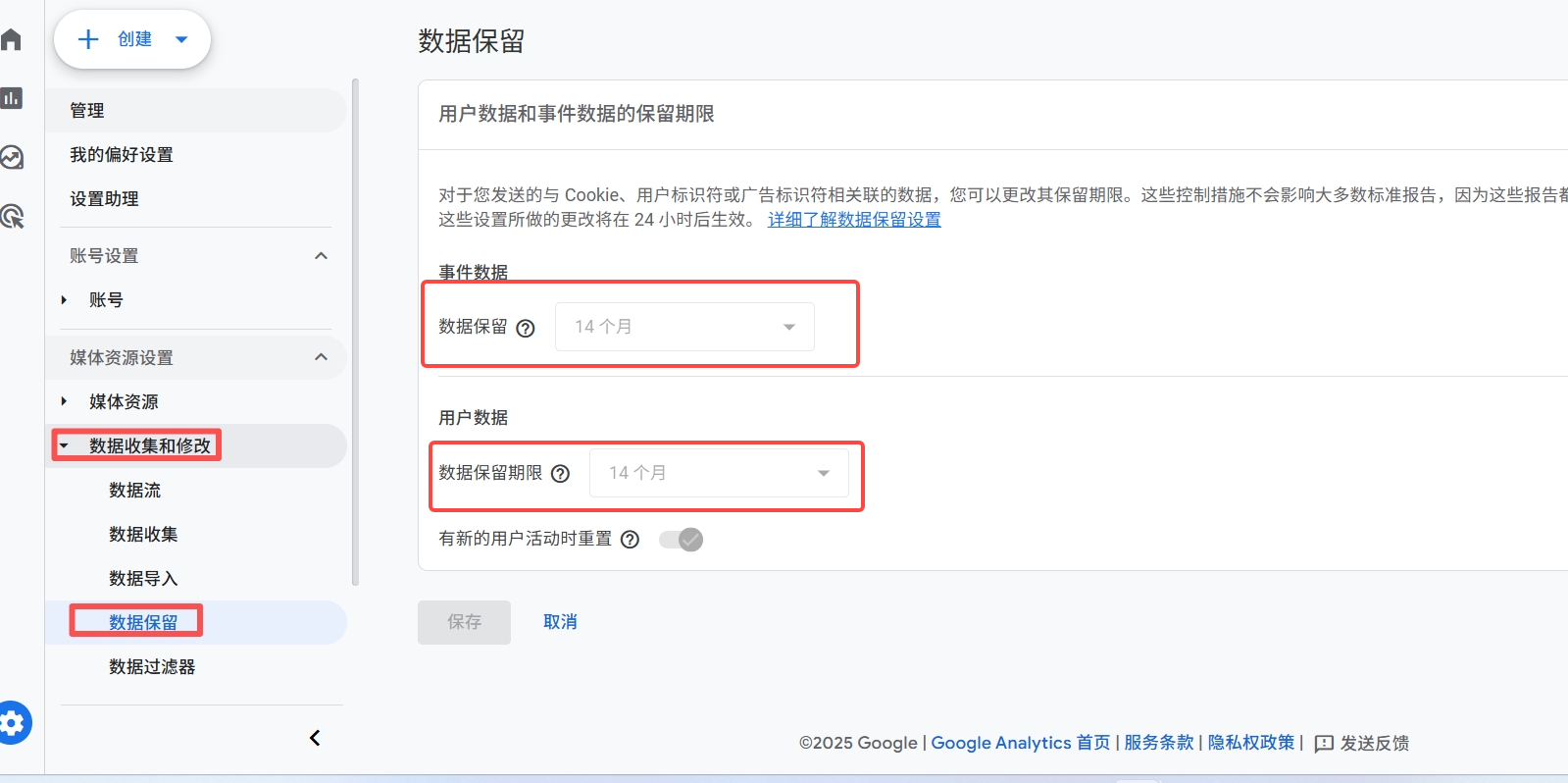Image resolution: width=1568 pixels, height=783 pixels.
Task: Open the event data 数据保留 dropdown
Action: pyautogui.click(x=684, y=327)
